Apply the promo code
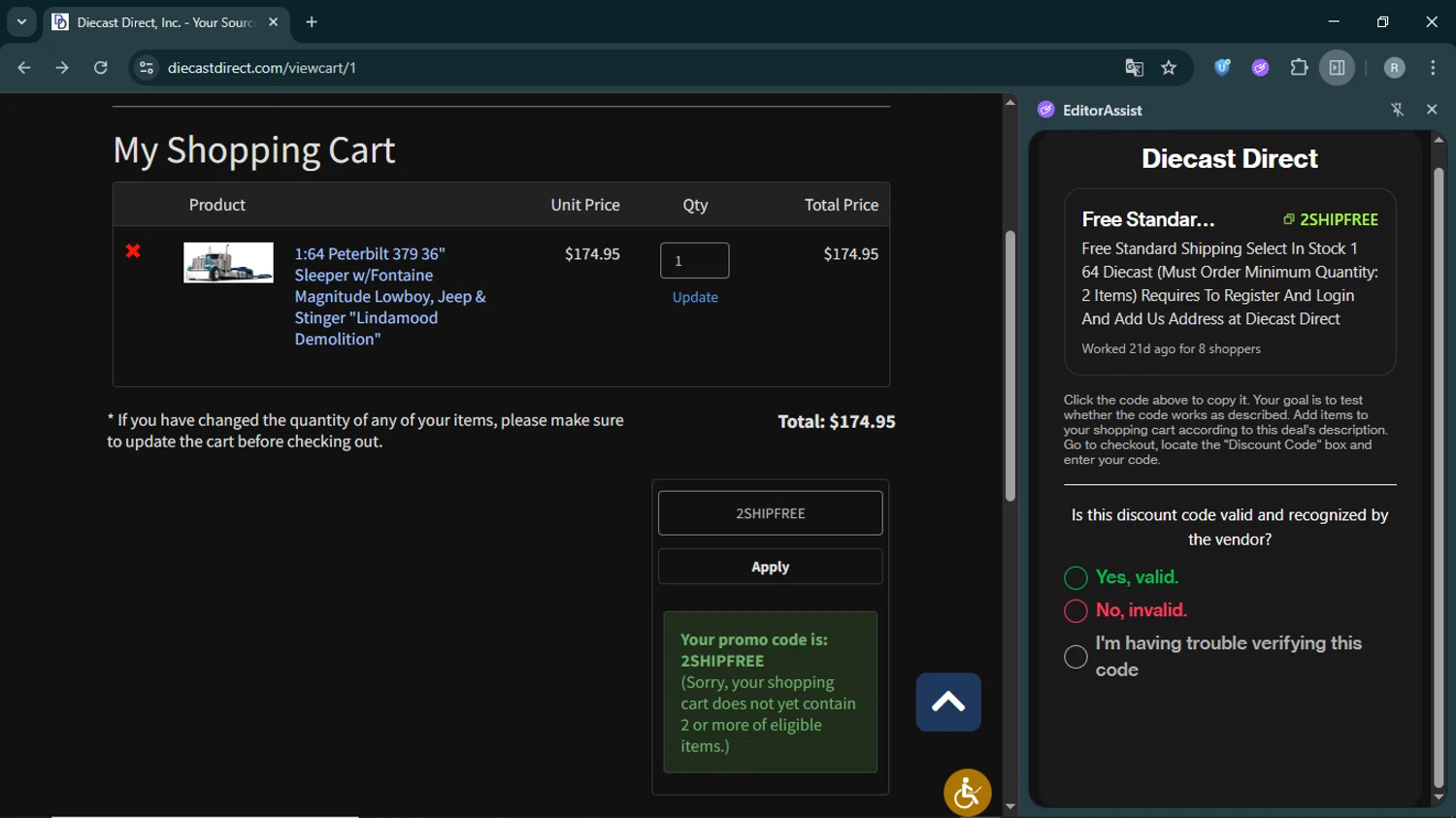The width and height of the screenshot is (1456, 818). [770, 567]
